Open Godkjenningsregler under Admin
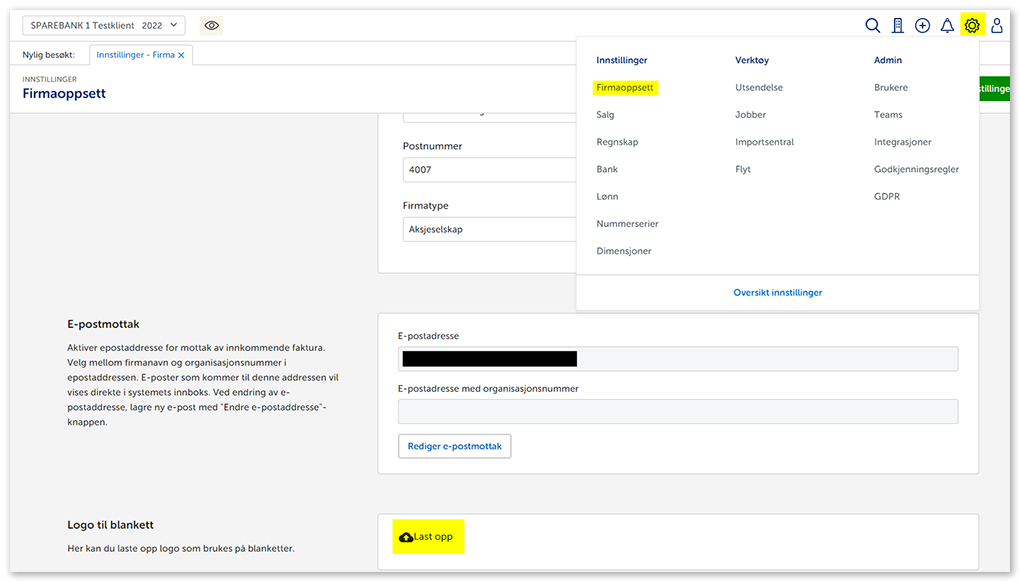This screenshot has height=582, width=1020. pos(916,170)
